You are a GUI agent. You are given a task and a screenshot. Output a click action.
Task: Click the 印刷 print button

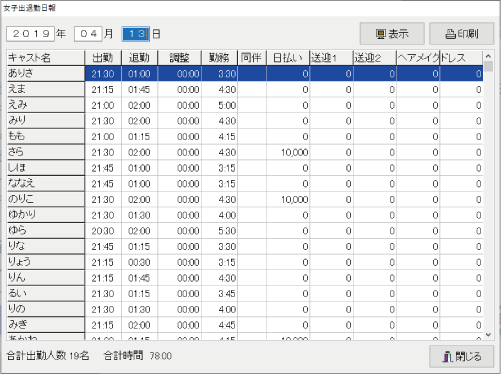click(x=461, y=34)
